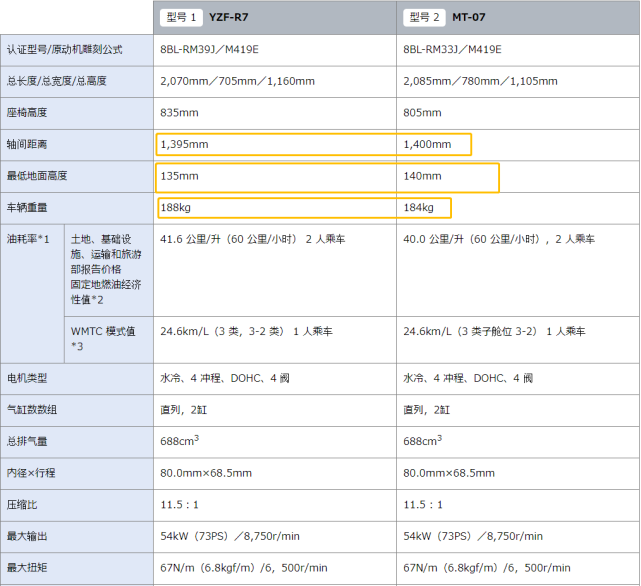
Task: Select the 压缩比 row label
Action: [22, 504]
